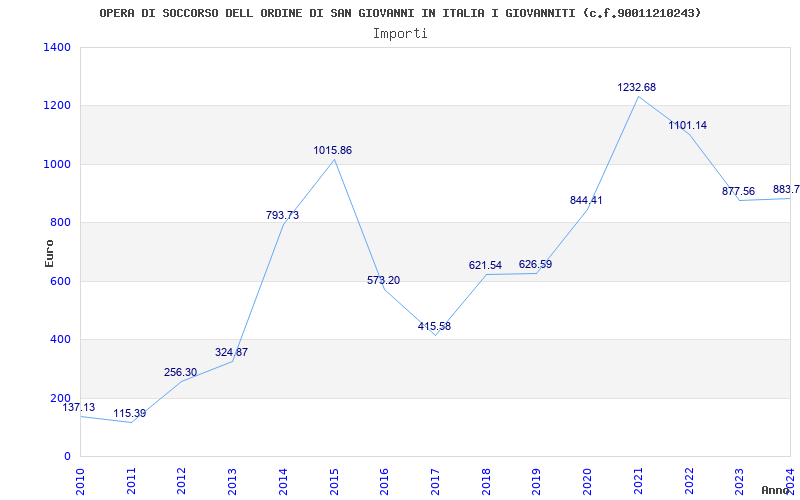Viewport: 800px width, 500px height.
Task: Click the 800 y-axis tick label
Action: click(61, 222)
